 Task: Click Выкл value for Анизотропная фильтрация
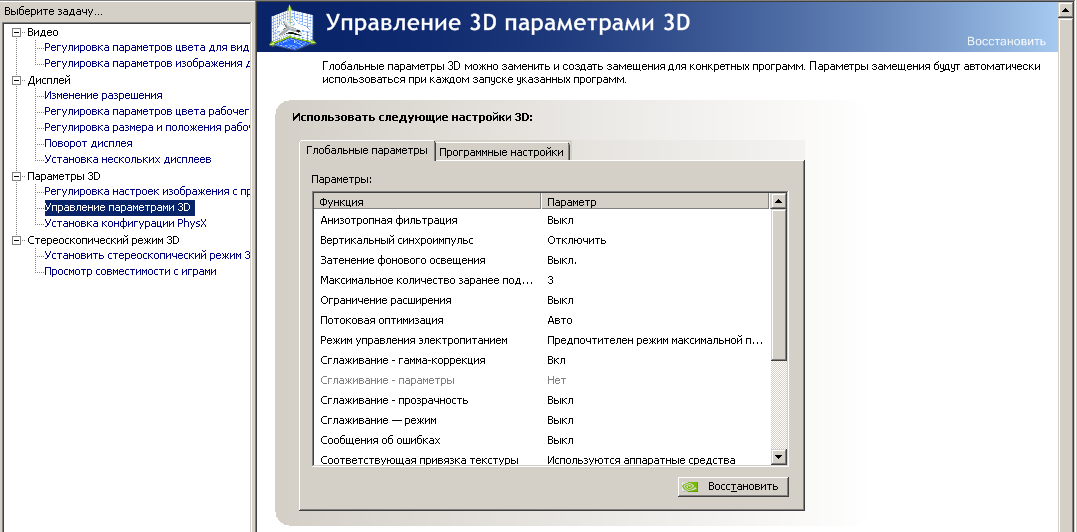[560, 220]
